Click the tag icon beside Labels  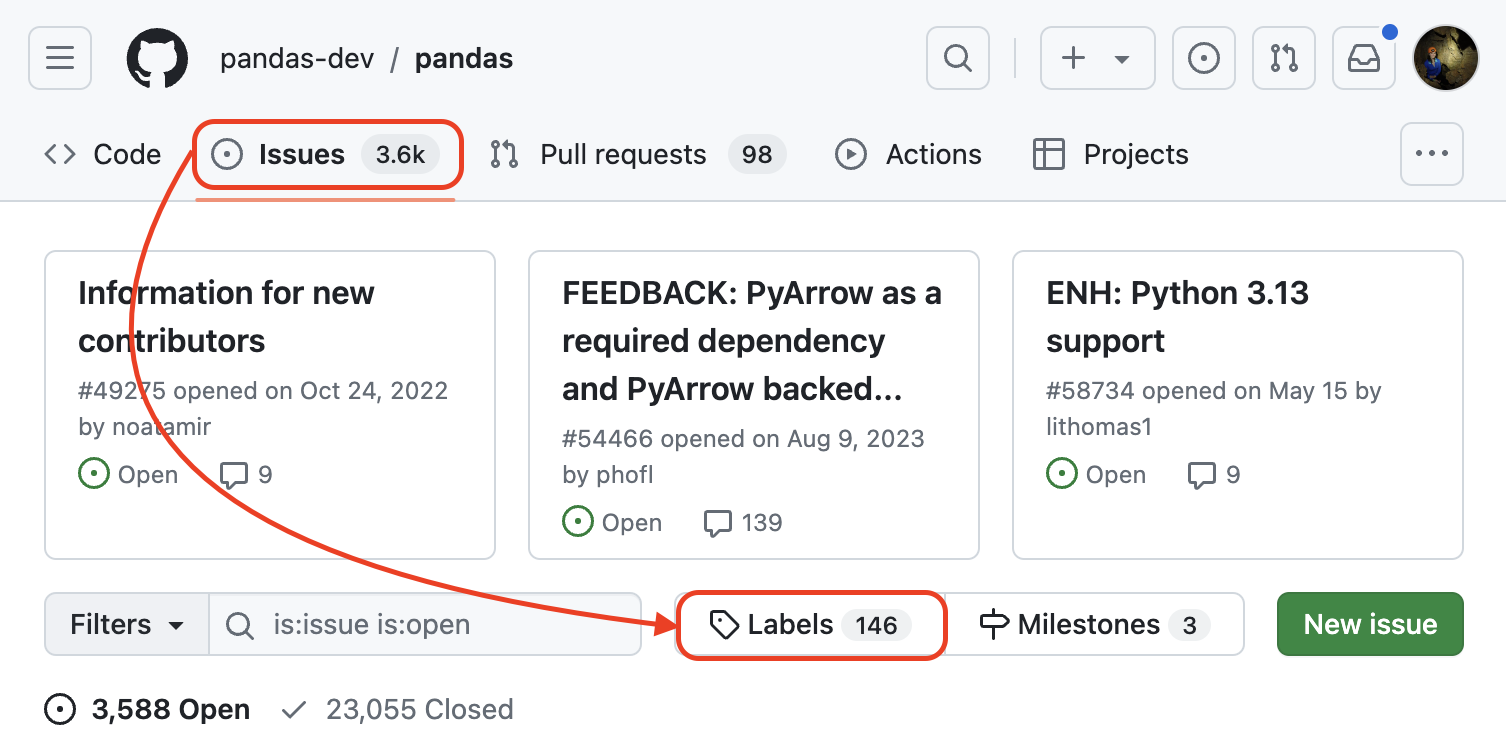tap(724, 625)
